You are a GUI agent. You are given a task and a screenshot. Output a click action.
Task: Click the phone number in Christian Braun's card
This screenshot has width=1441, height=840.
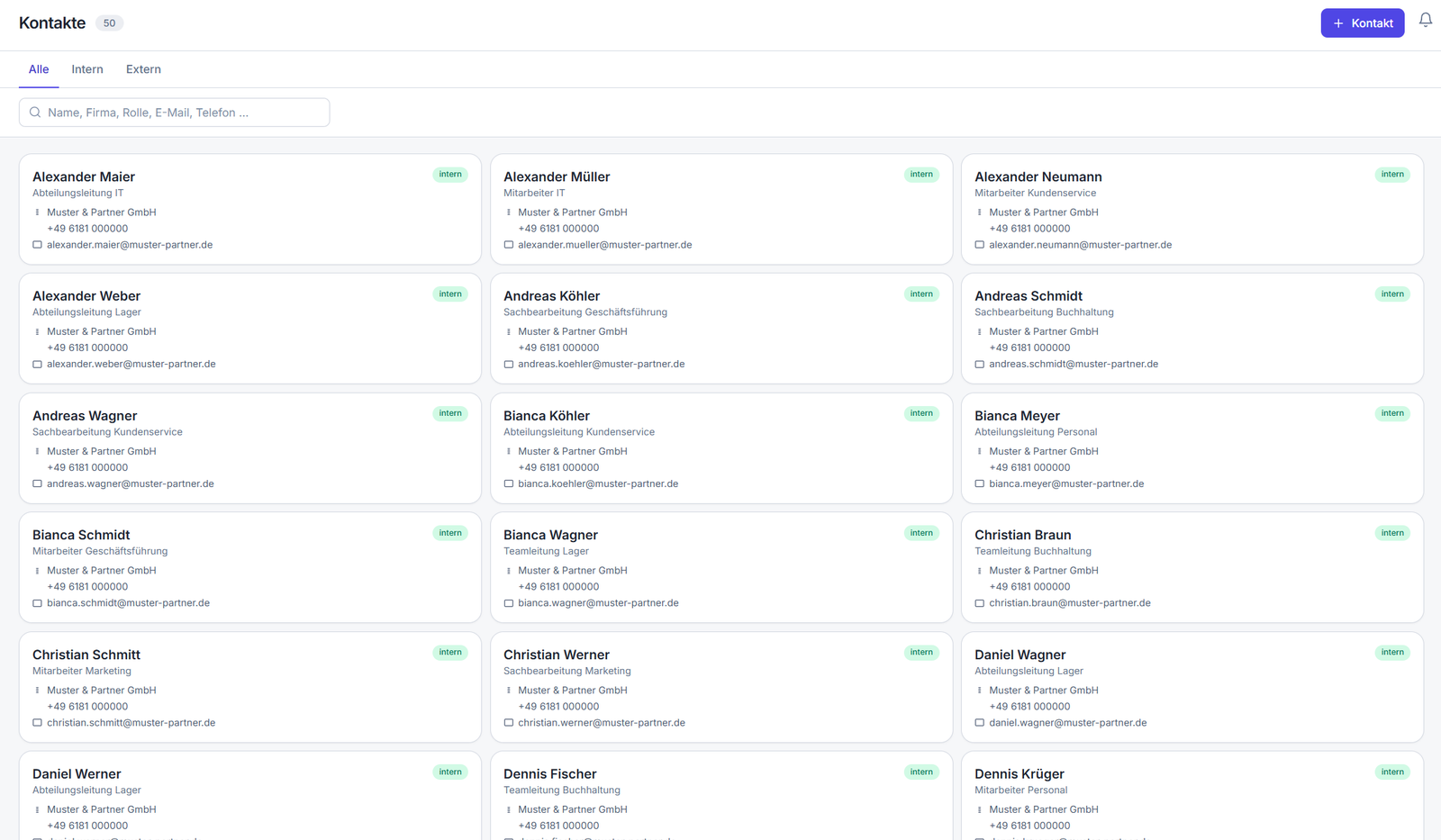(x=1029, y=587)
